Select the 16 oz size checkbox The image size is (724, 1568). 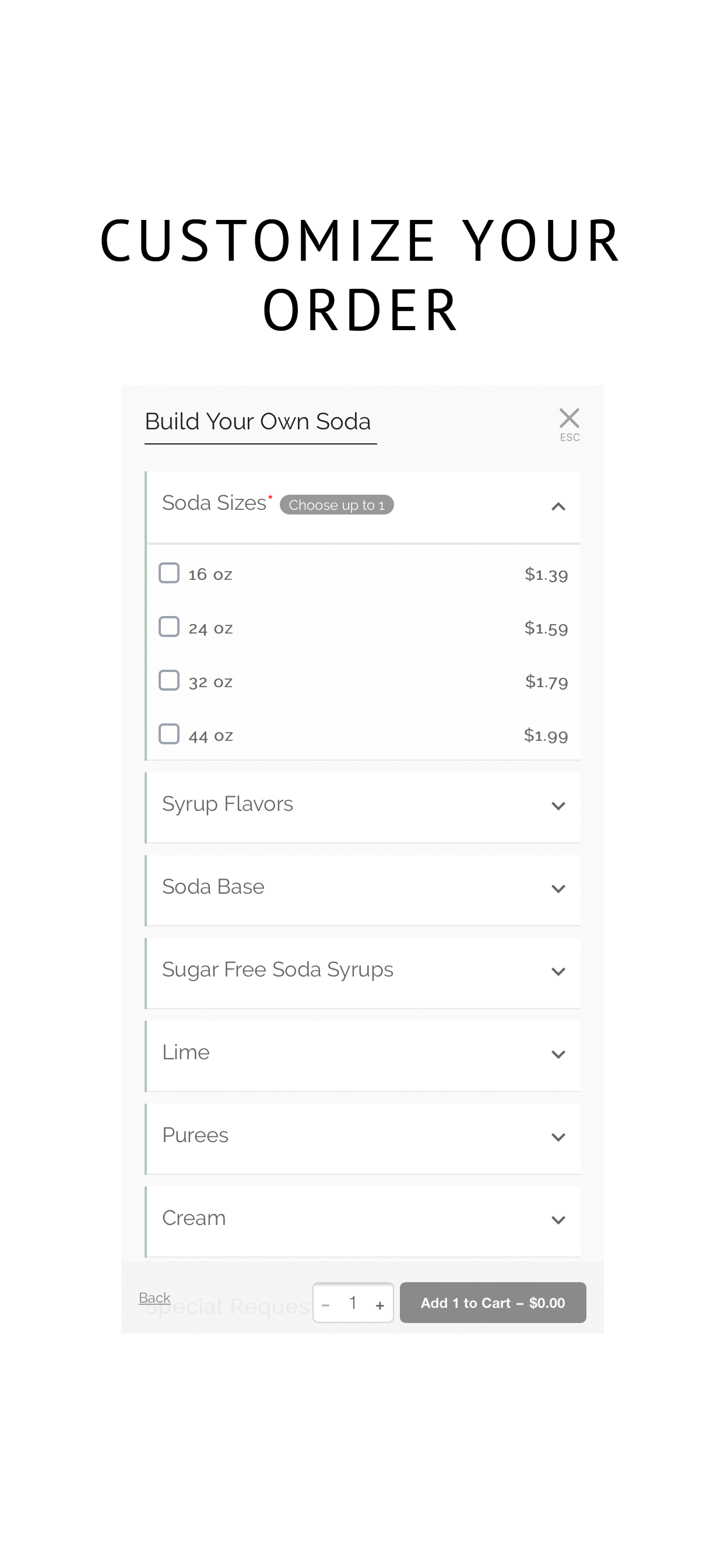[x=169, y=573]
